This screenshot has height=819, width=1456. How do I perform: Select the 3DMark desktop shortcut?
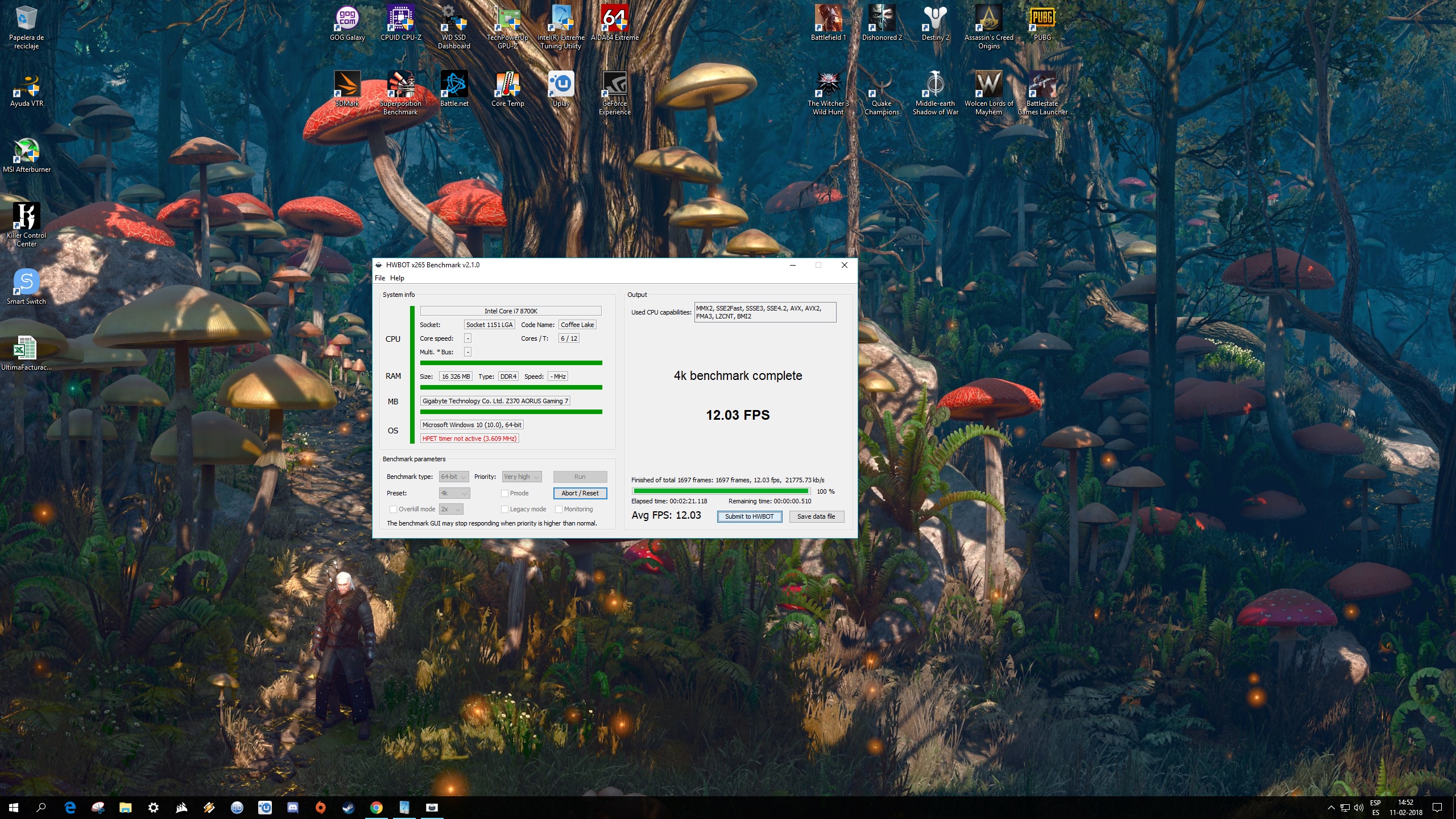point(347,89)
